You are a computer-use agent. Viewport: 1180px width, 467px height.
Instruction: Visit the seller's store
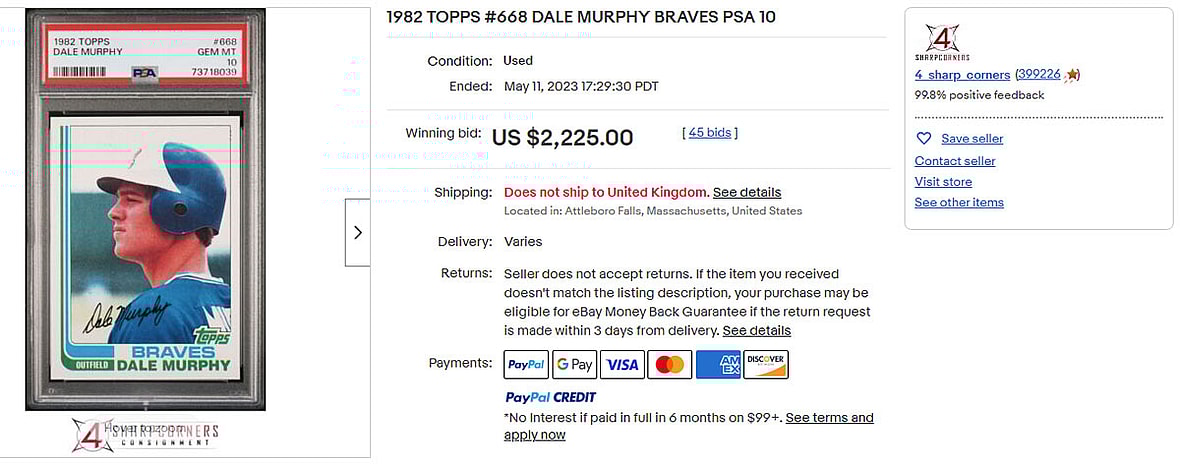pos(943,182)
